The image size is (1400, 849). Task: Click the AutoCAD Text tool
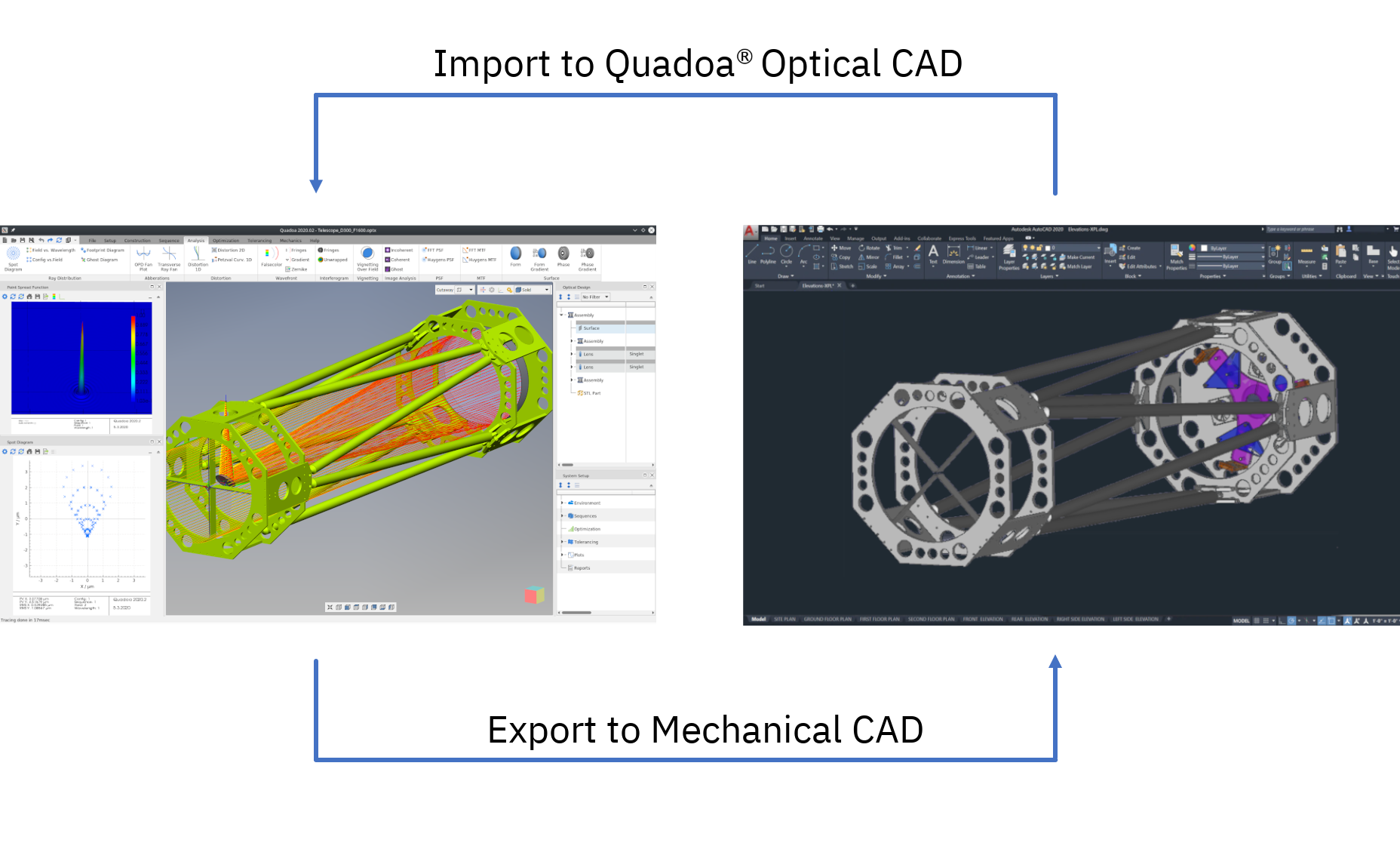click(x=933, y=254)
